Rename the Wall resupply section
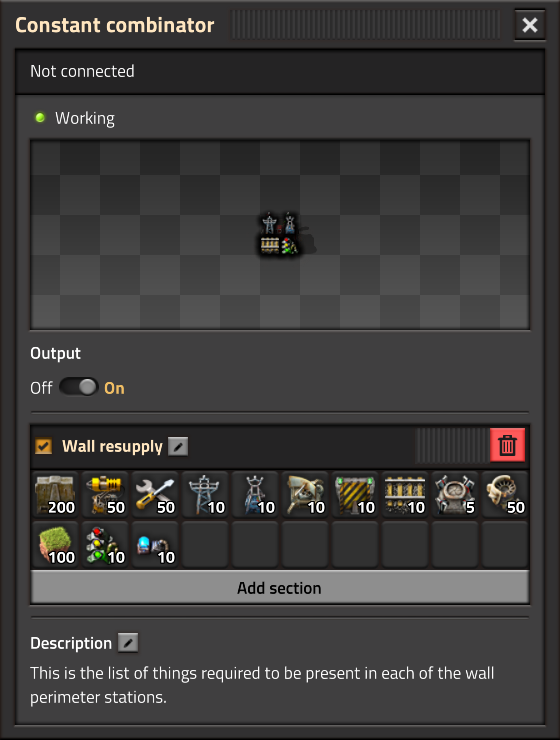Screen dimensions: 560x740 tap(178, 446)
